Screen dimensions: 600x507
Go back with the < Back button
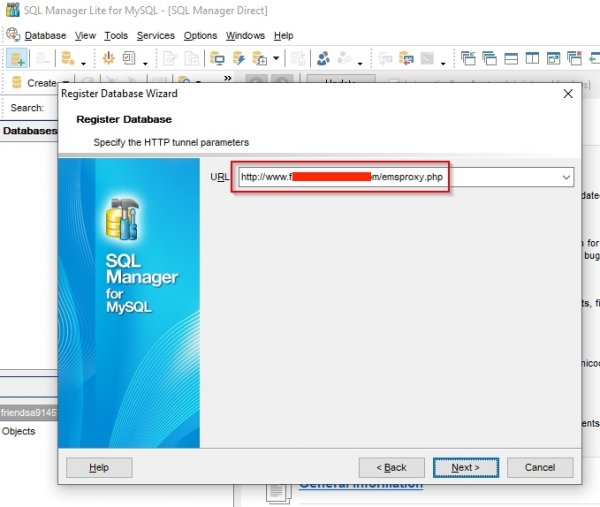[391, 468]
